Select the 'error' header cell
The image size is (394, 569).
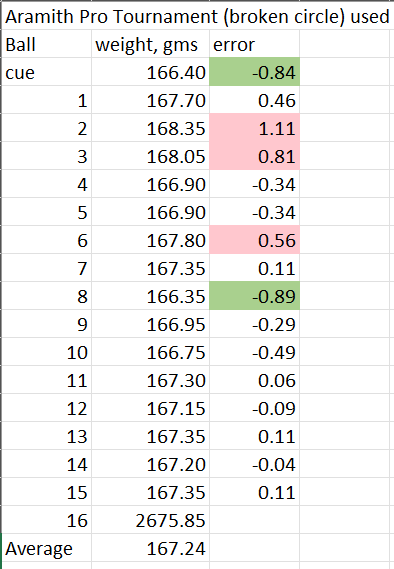[254, 44]
